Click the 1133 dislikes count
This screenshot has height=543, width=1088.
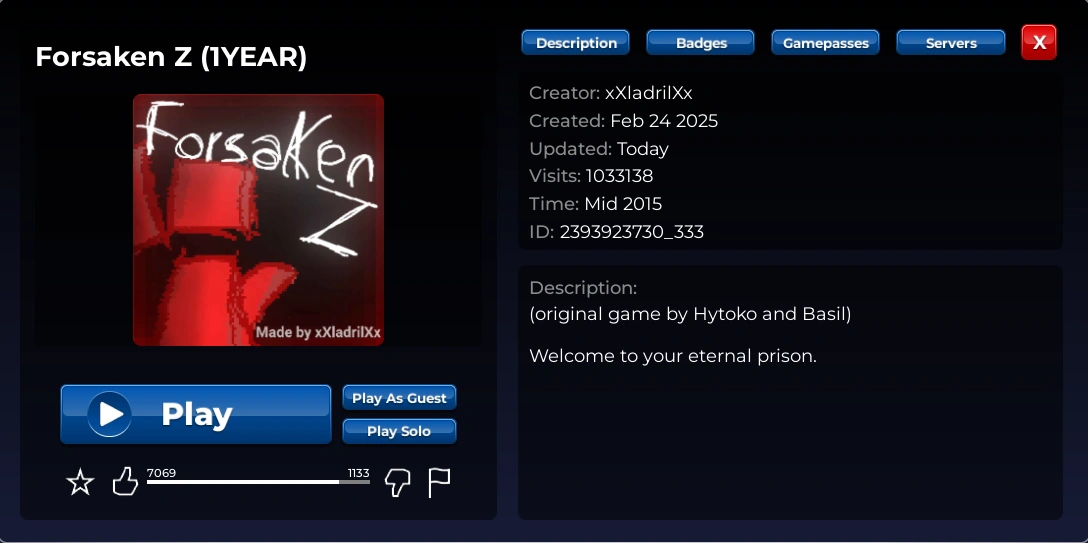tap(358, 473)
